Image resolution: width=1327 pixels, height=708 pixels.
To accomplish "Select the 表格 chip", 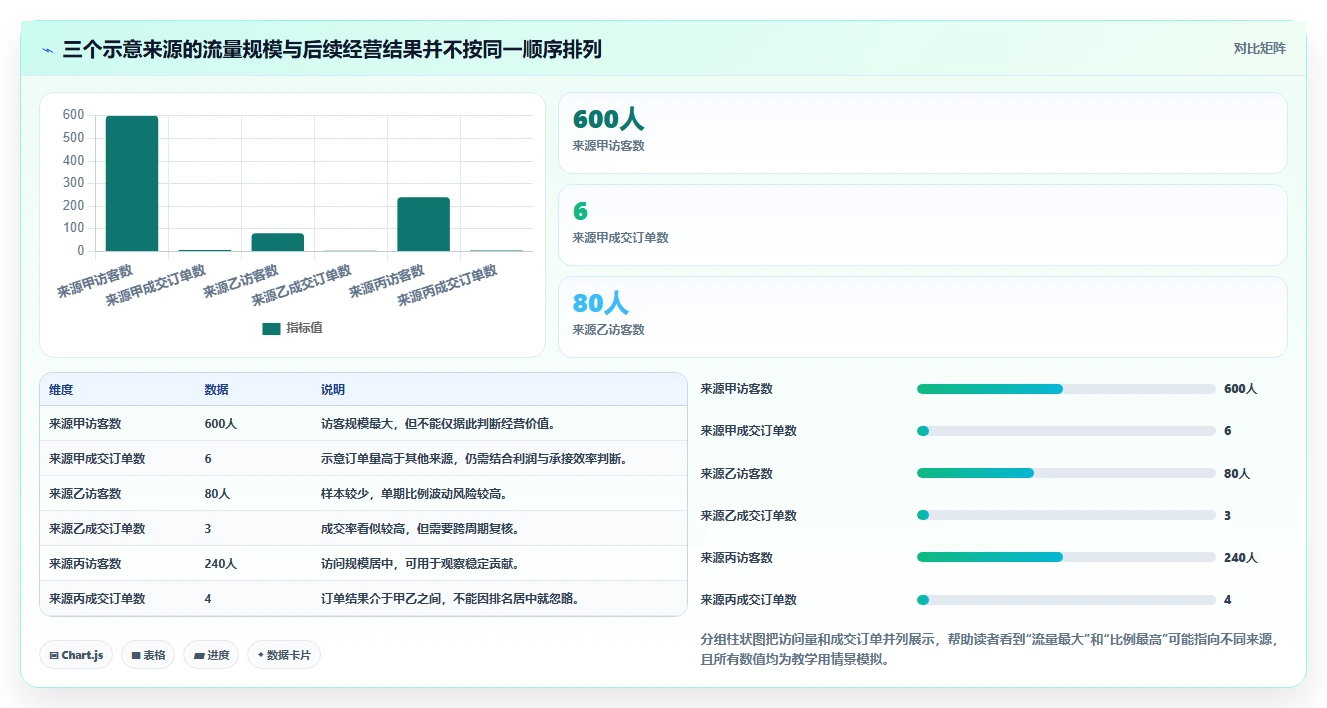I will tap(148, 655).
